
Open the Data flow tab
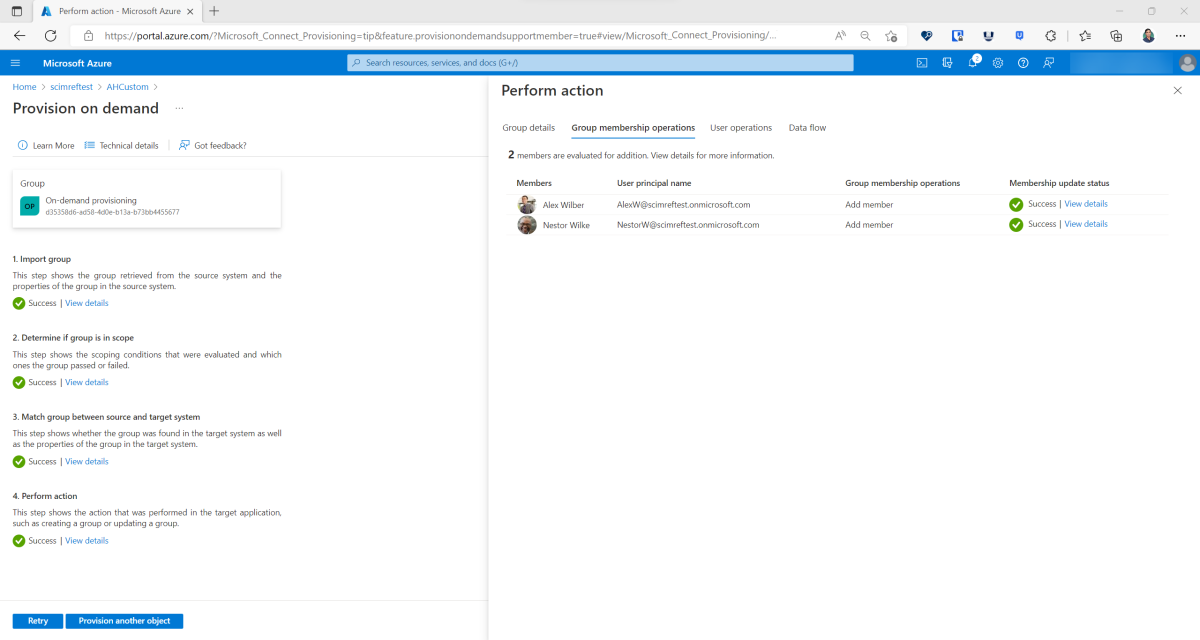[807, 128]
